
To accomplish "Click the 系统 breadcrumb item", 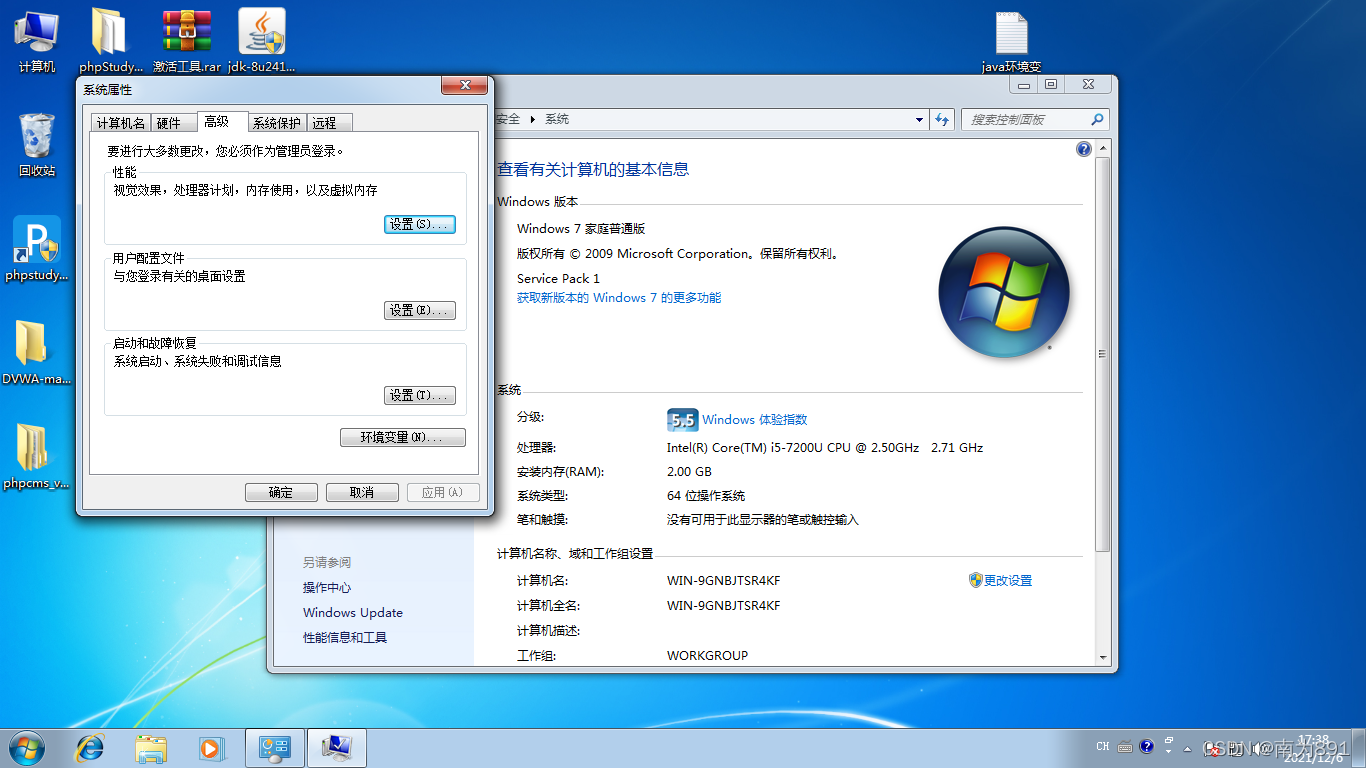I will click(x=557, y=119).
